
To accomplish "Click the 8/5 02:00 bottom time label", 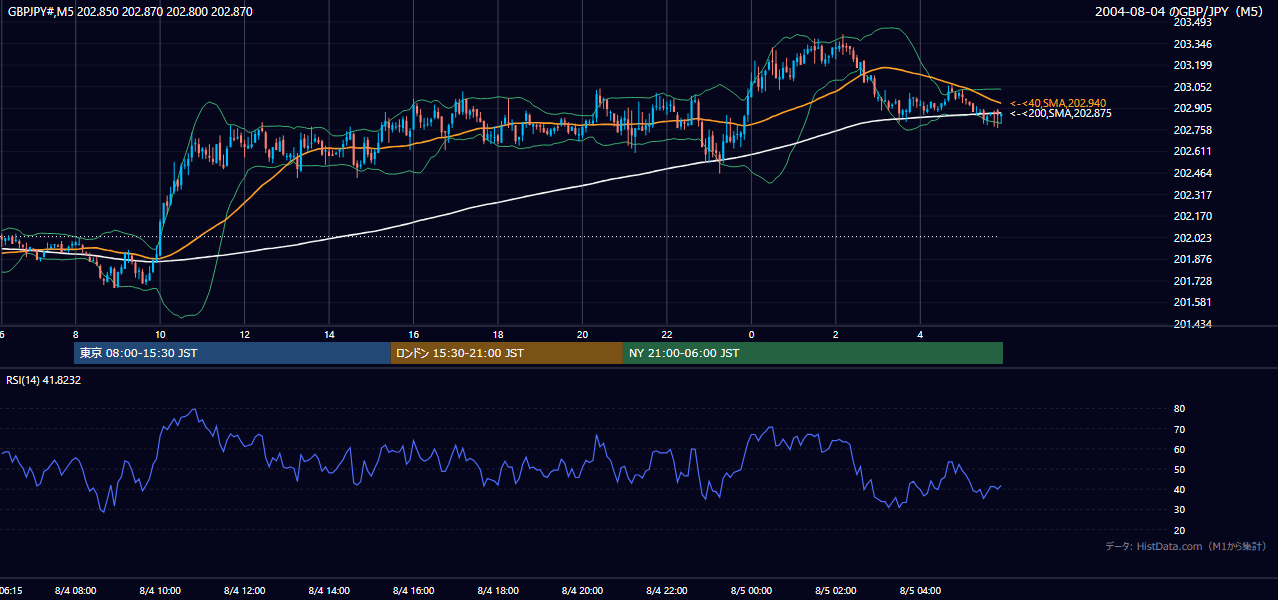I will [x=836, y=591].
